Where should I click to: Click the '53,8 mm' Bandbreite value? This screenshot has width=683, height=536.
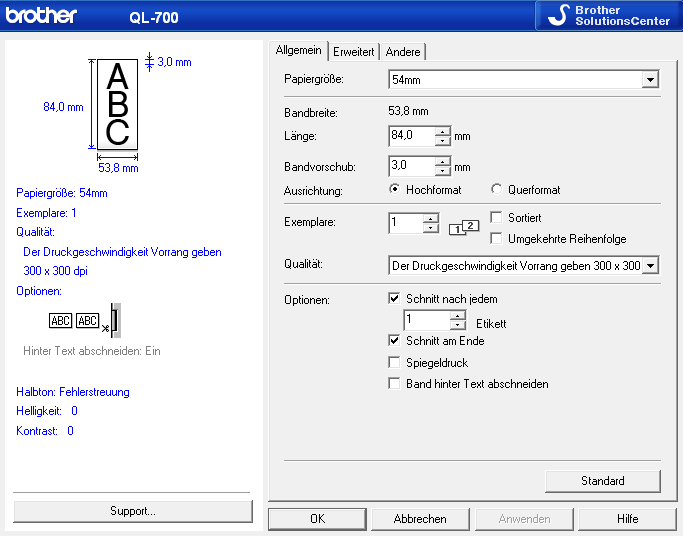[x=408, y=111]
